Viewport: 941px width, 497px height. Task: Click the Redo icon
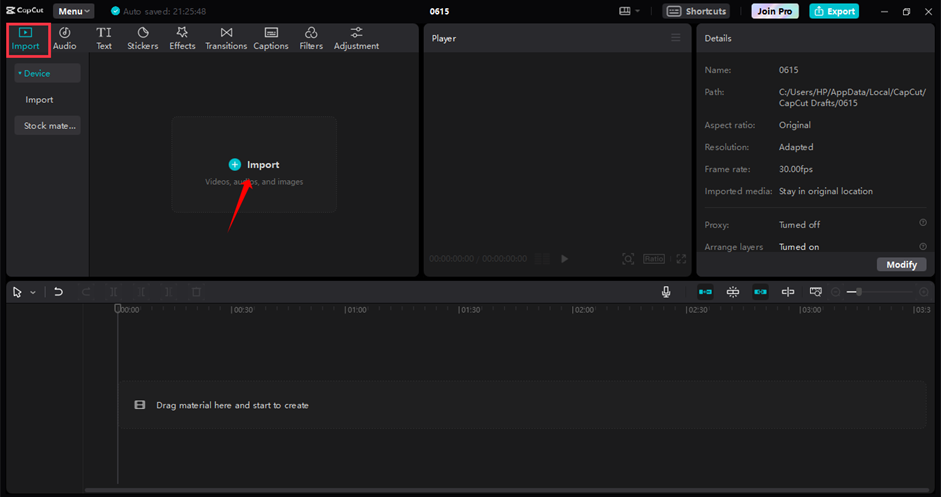pos(86,292)
